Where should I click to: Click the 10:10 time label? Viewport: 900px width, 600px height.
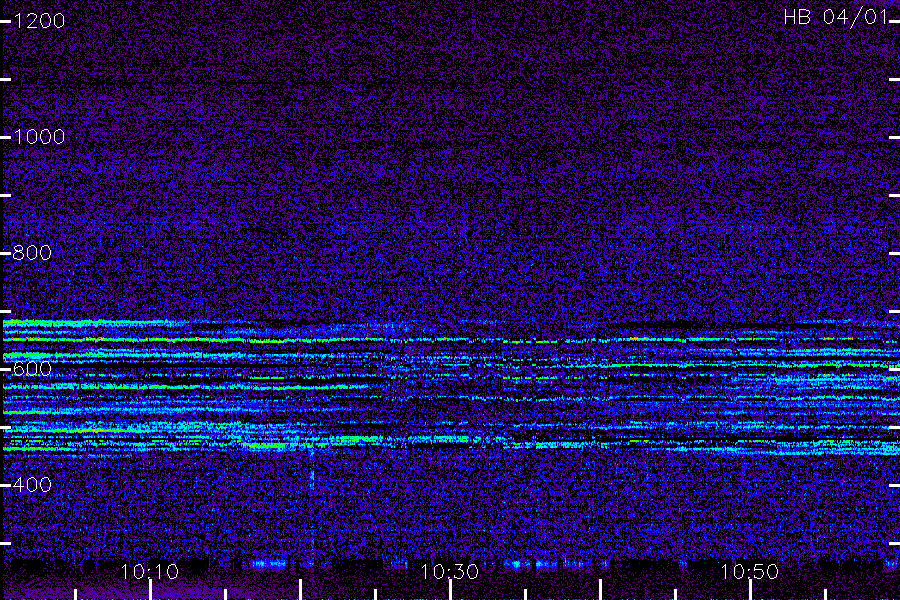click(149, 572)
